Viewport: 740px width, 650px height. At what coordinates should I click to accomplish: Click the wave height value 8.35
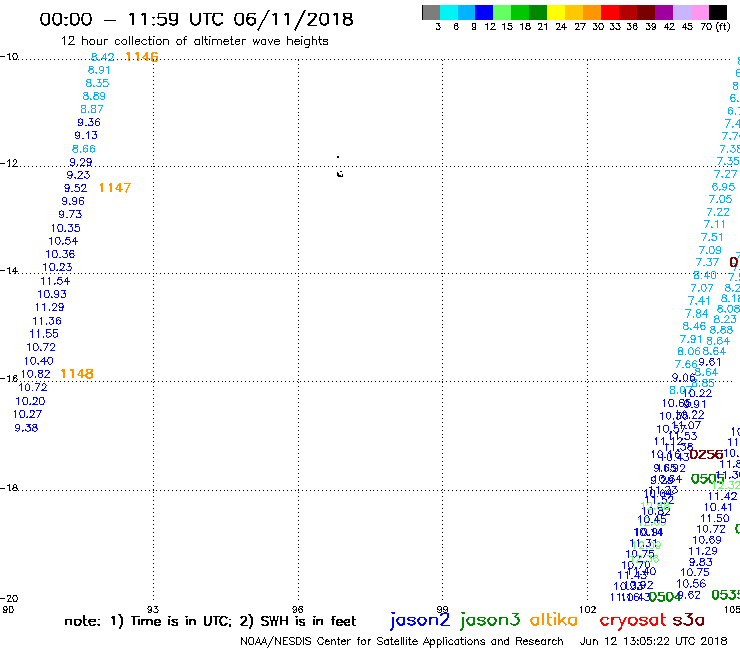click(x=97, y=83)
